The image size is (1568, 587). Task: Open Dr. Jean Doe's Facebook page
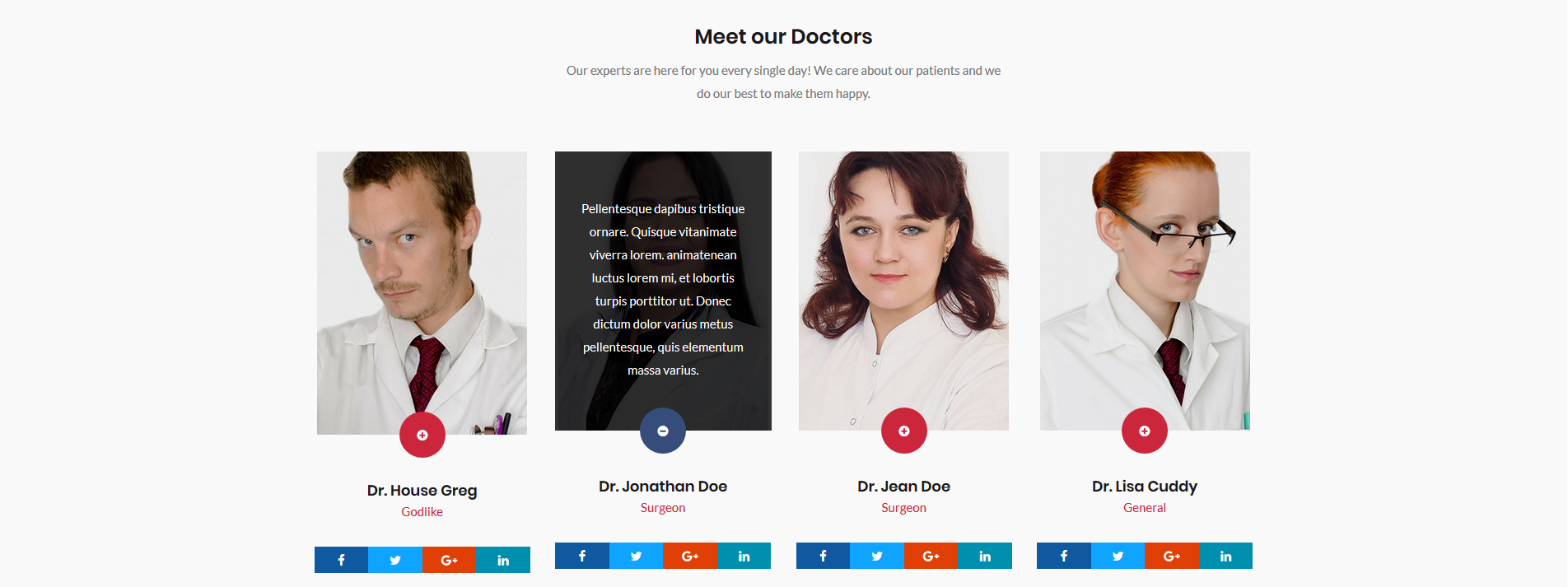823,556
